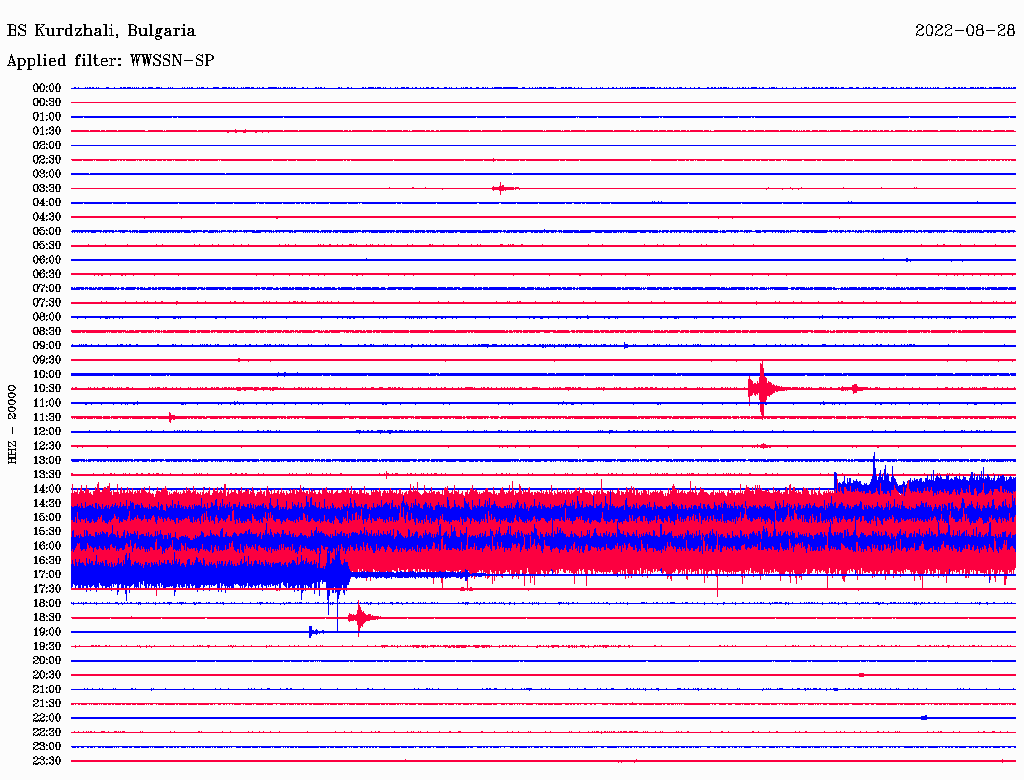Click the 09:30 time label
This screenshot has height=780, width=1024.
[x=47, y=360]
